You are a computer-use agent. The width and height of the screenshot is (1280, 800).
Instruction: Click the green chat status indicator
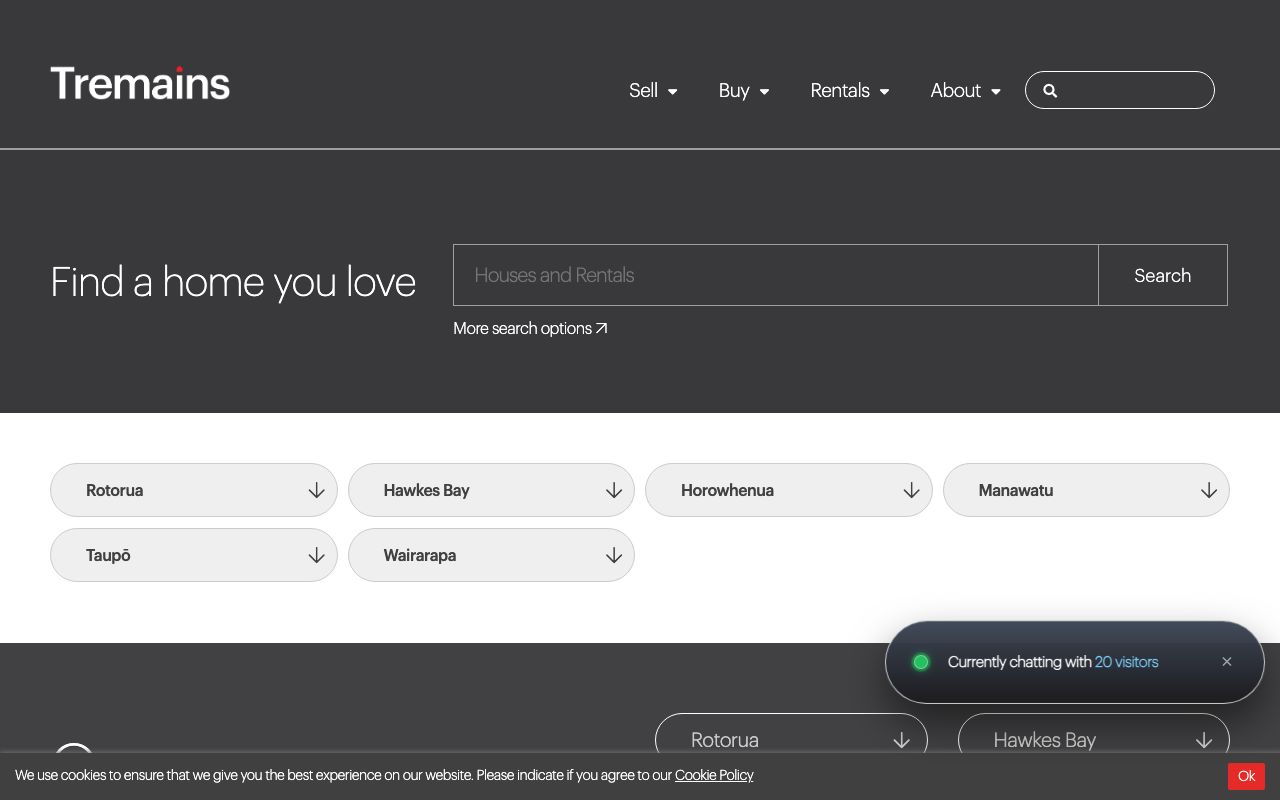coord(921,662)
